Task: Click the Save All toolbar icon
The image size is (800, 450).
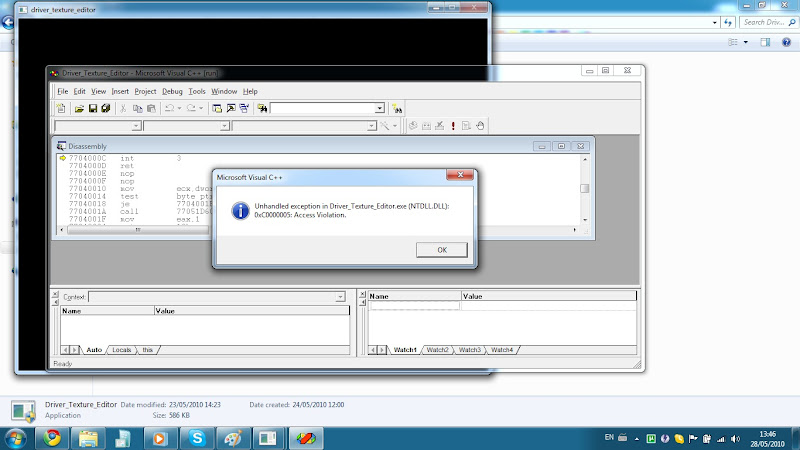Action: [x=106, y=108]
